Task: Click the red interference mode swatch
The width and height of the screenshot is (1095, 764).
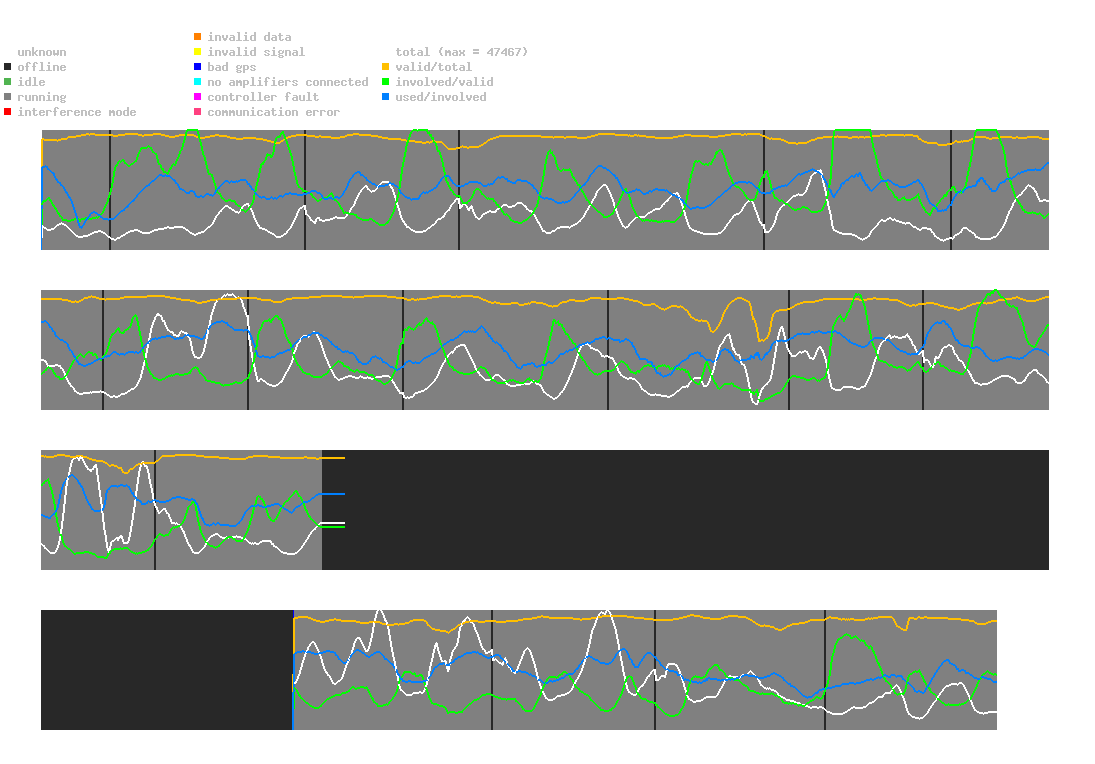Action: click(x=8, y=112)
